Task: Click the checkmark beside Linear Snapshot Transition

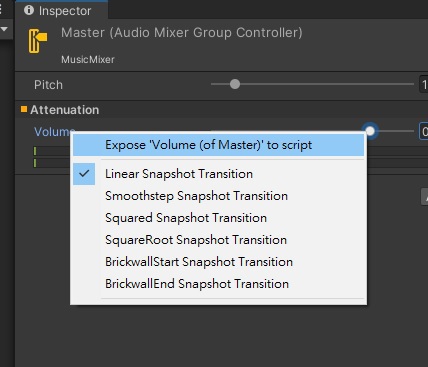Action: click(x=84, y=173)
